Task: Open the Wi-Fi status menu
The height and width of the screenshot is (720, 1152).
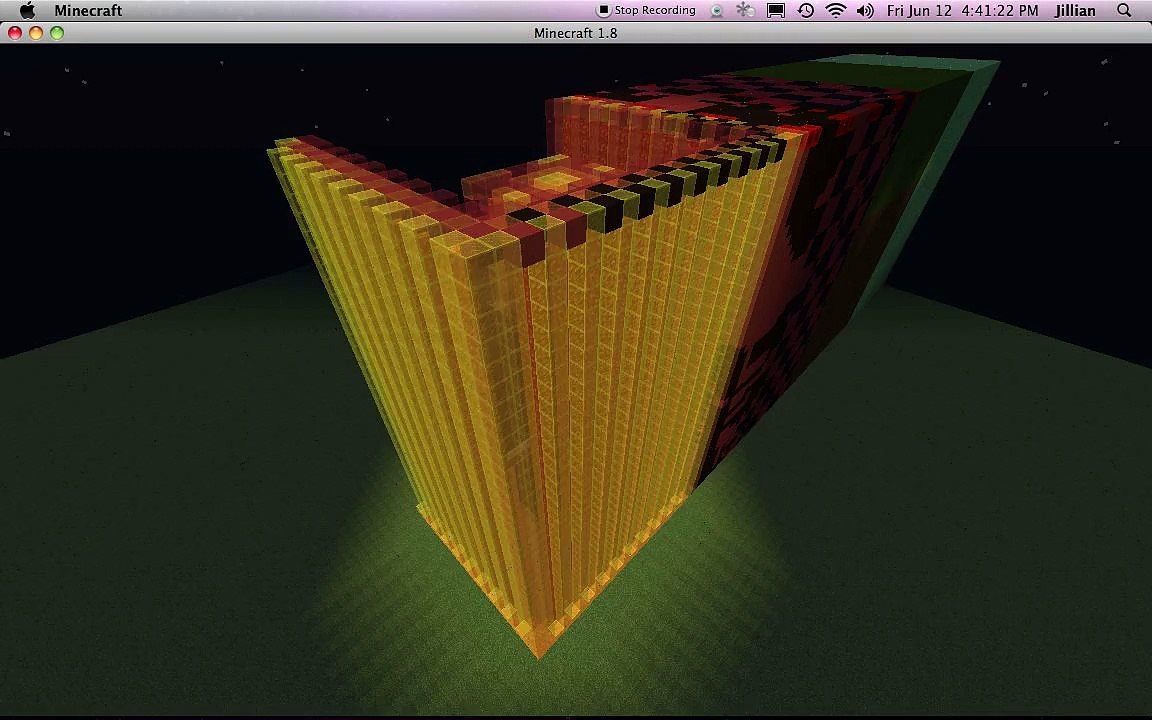Action: tap(835, 10)
